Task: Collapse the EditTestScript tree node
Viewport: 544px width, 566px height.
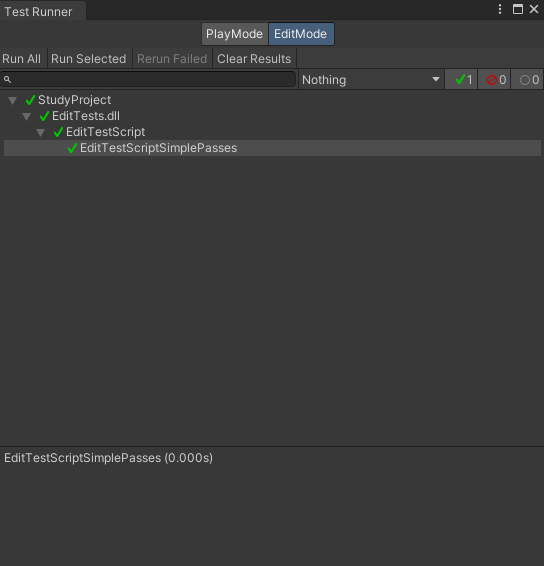Action: point(40,133)
